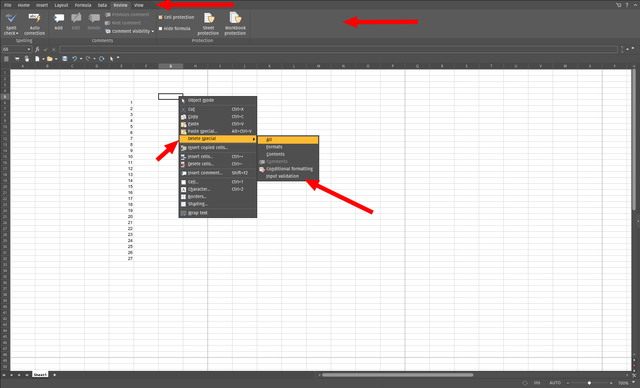Click the Undo icon in quick access toolbar
Screen dimensions: 640x388
pyautogui.click(x=74, y=59)
